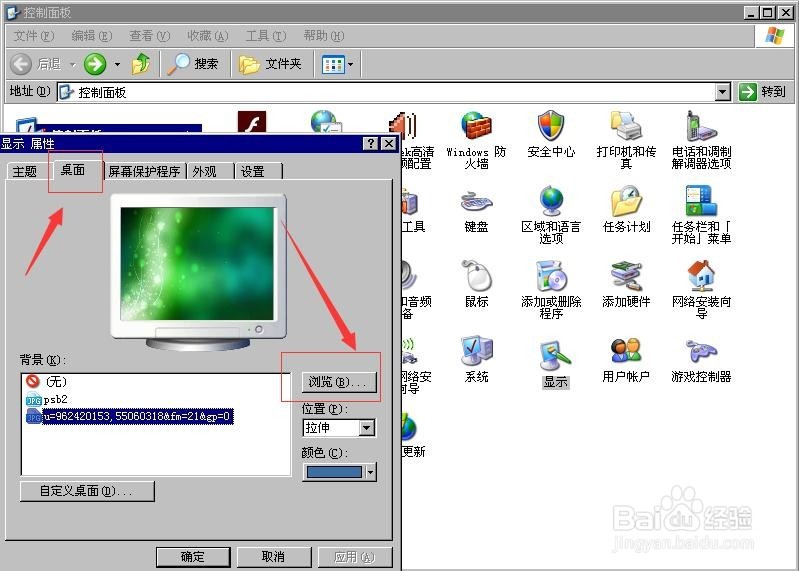
Task: Click the 确定 button
Action: pos(193,557)
